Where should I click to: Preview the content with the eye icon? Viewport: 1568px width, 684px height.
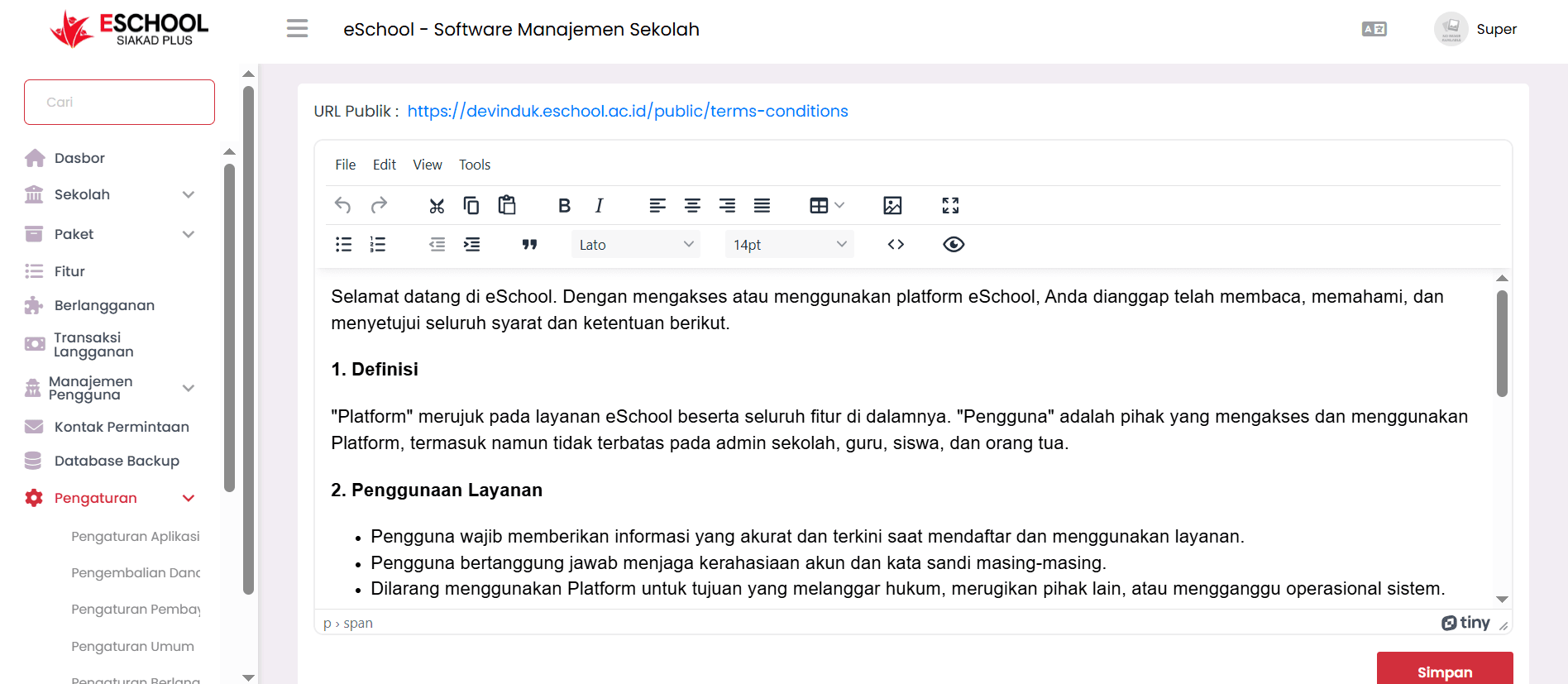click(954, 244)
